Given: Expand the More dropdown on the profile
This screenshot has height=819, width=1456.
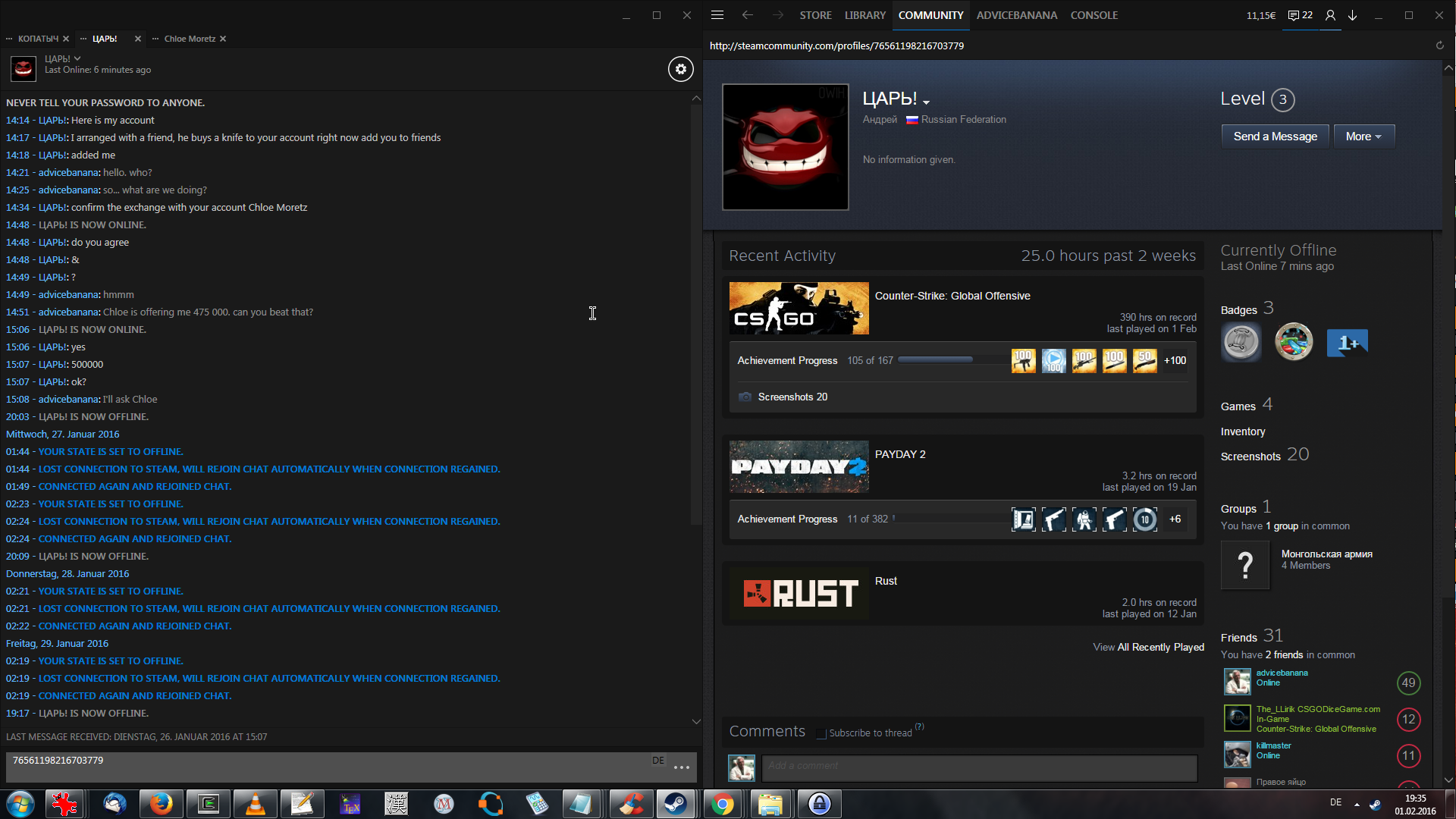Looking at the screenshot, I should (1363, 136).
